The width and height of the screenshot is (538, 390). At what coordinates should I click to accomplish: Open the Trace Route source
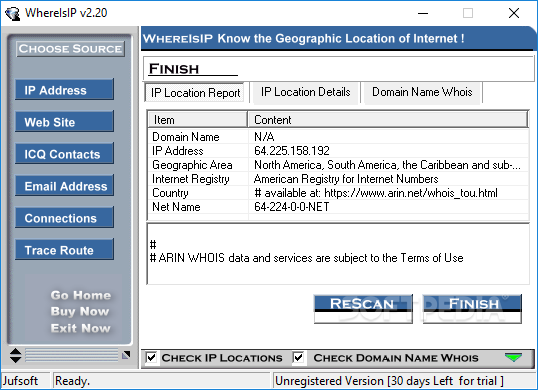tap(64, 250)
